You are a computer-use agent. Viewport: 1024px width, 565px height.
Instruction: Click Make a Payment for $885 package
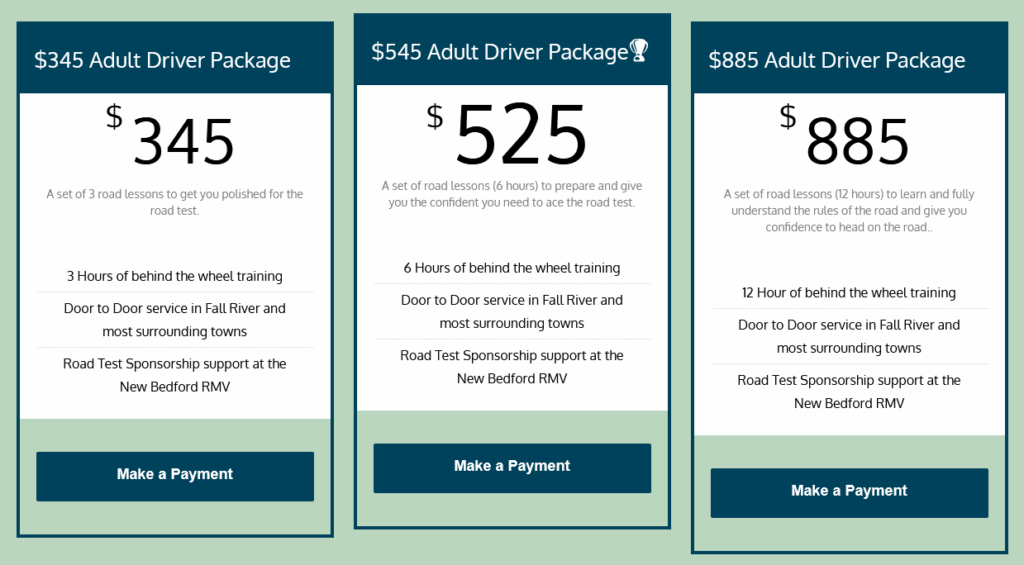(x=849, y=492)
